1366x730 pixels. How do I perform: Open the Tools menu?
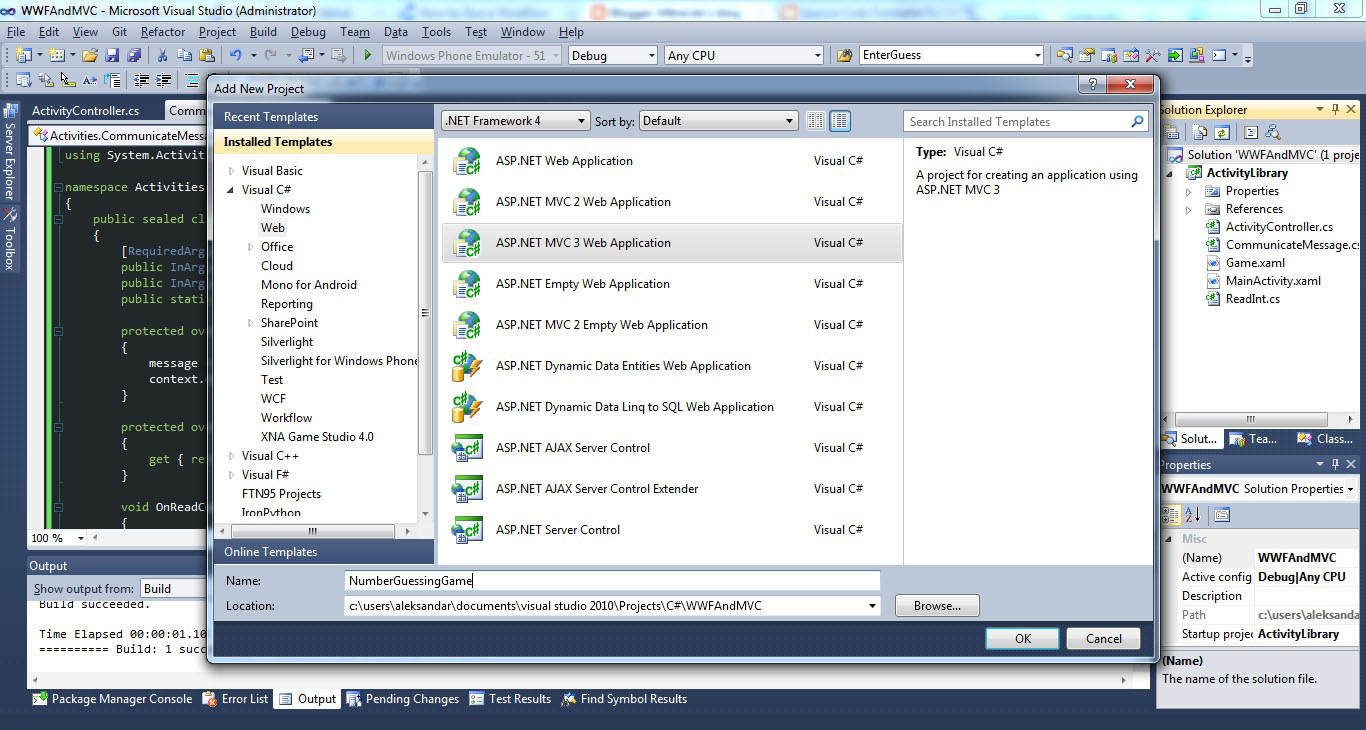(436, 32)
